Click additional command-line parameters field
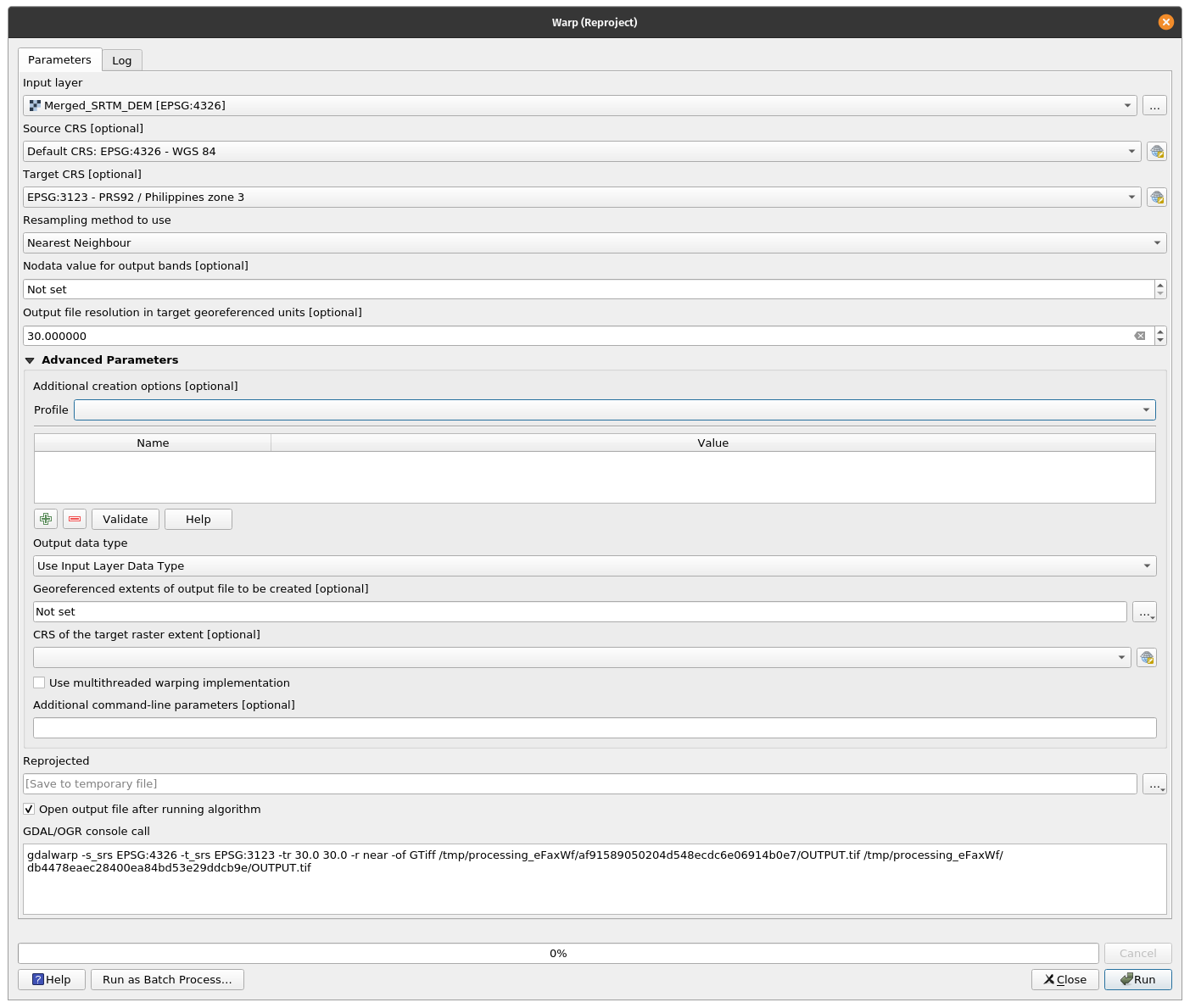Viewport: 1190px width, 1008px height. [595, 727]
